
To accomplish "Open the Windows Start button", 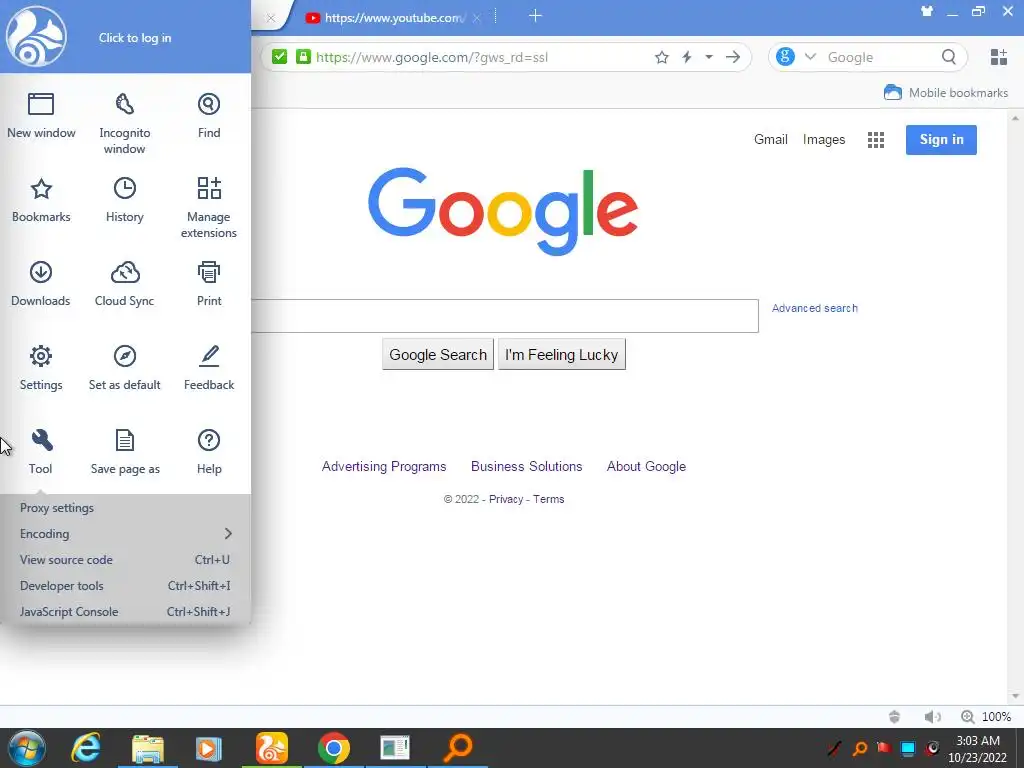I will [x=26, y=748].
